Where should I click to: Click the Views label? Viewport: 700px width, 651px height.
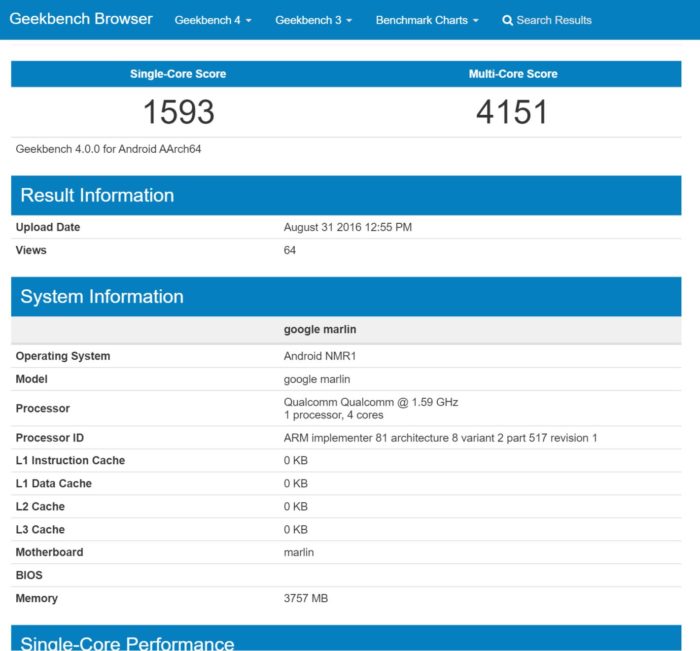31,250
